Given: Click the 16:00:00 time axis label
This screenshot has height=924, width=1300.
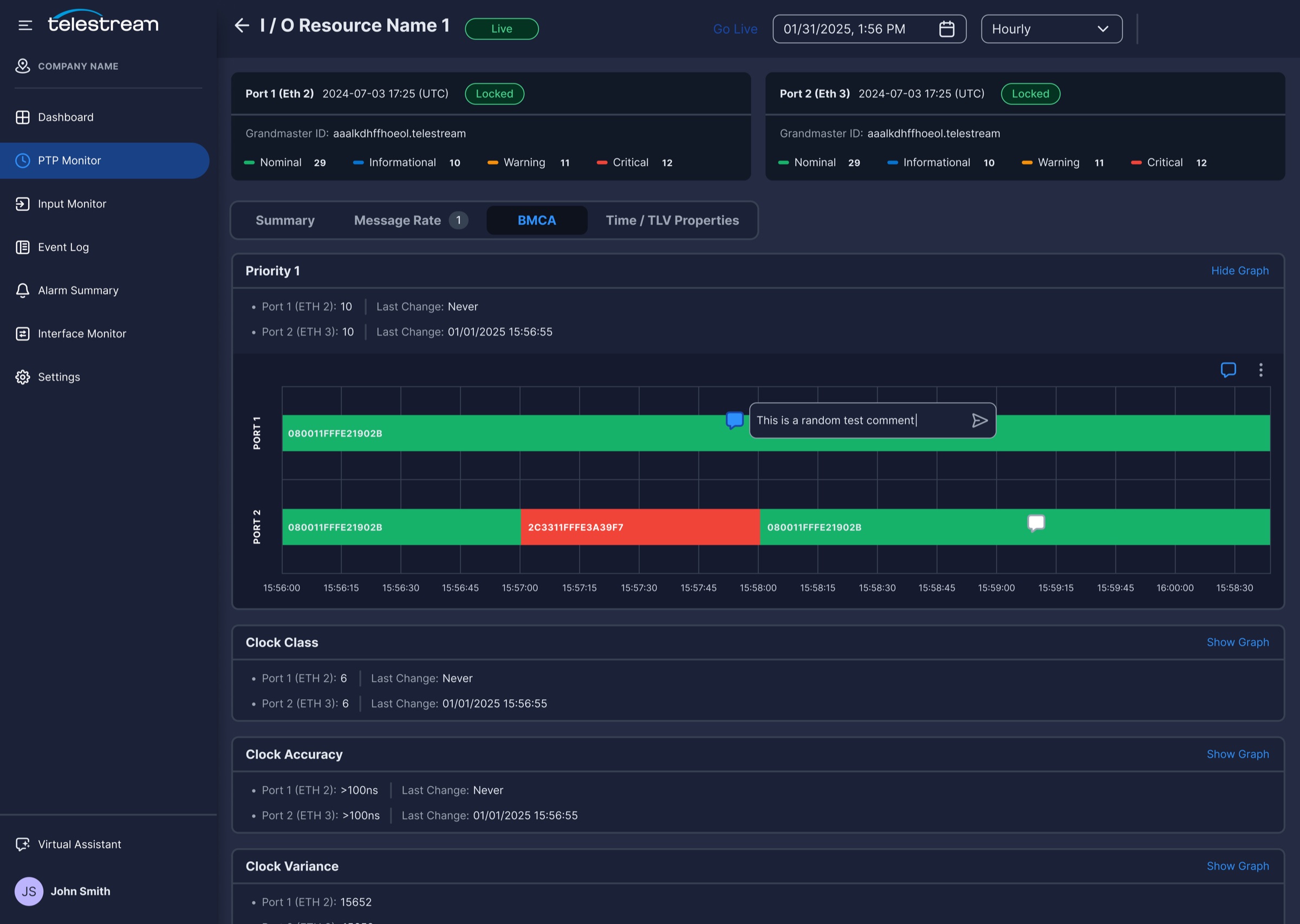Looking at the screenshot, I should (1175, 588).
